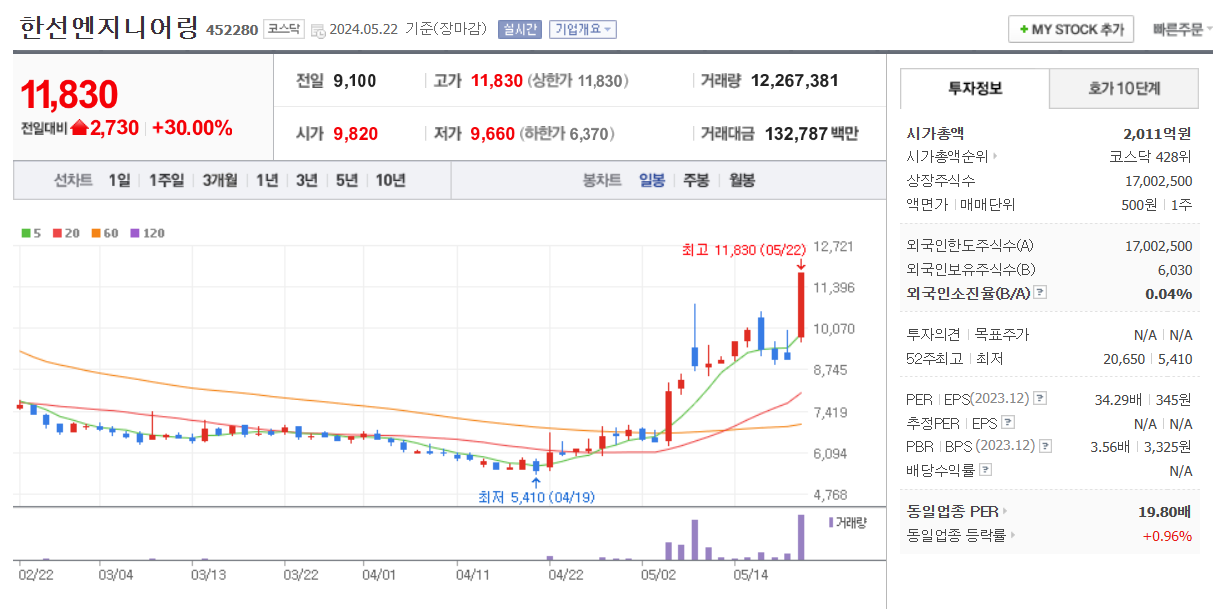Add the stock with MY STOCK 추가

pos(1071,30)
